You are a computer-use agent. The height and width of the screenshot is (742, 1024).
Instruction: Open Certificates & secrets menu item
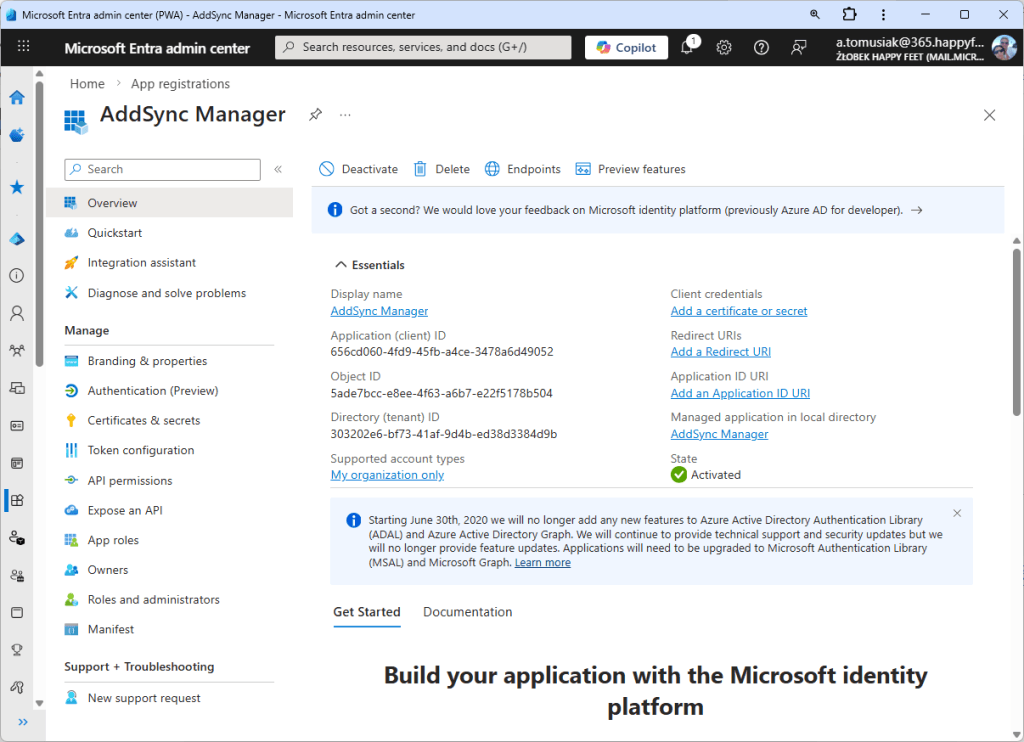144,421
